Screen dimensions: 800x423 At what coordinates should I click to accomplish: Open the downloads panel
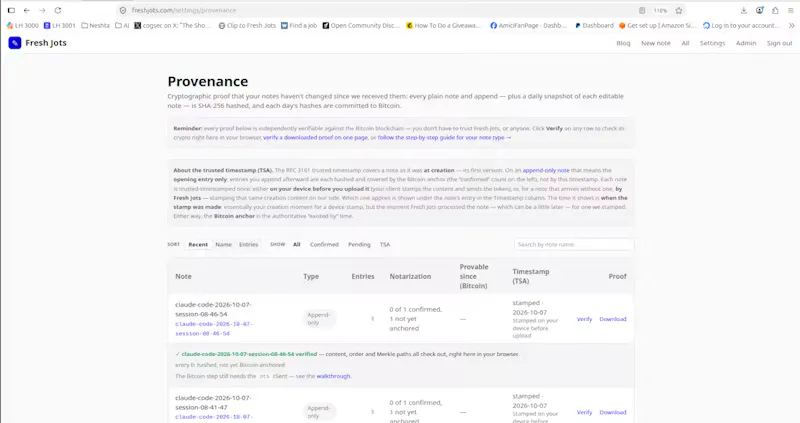(744, 10)
